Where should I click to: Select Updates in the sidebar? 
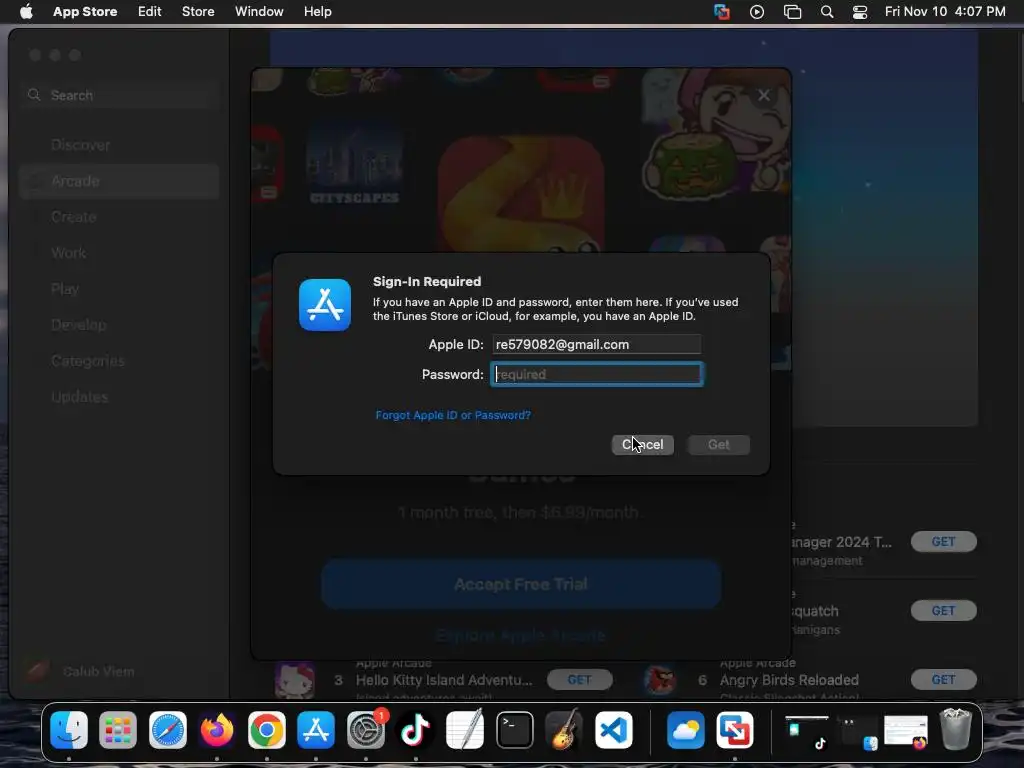click(119, 396)
